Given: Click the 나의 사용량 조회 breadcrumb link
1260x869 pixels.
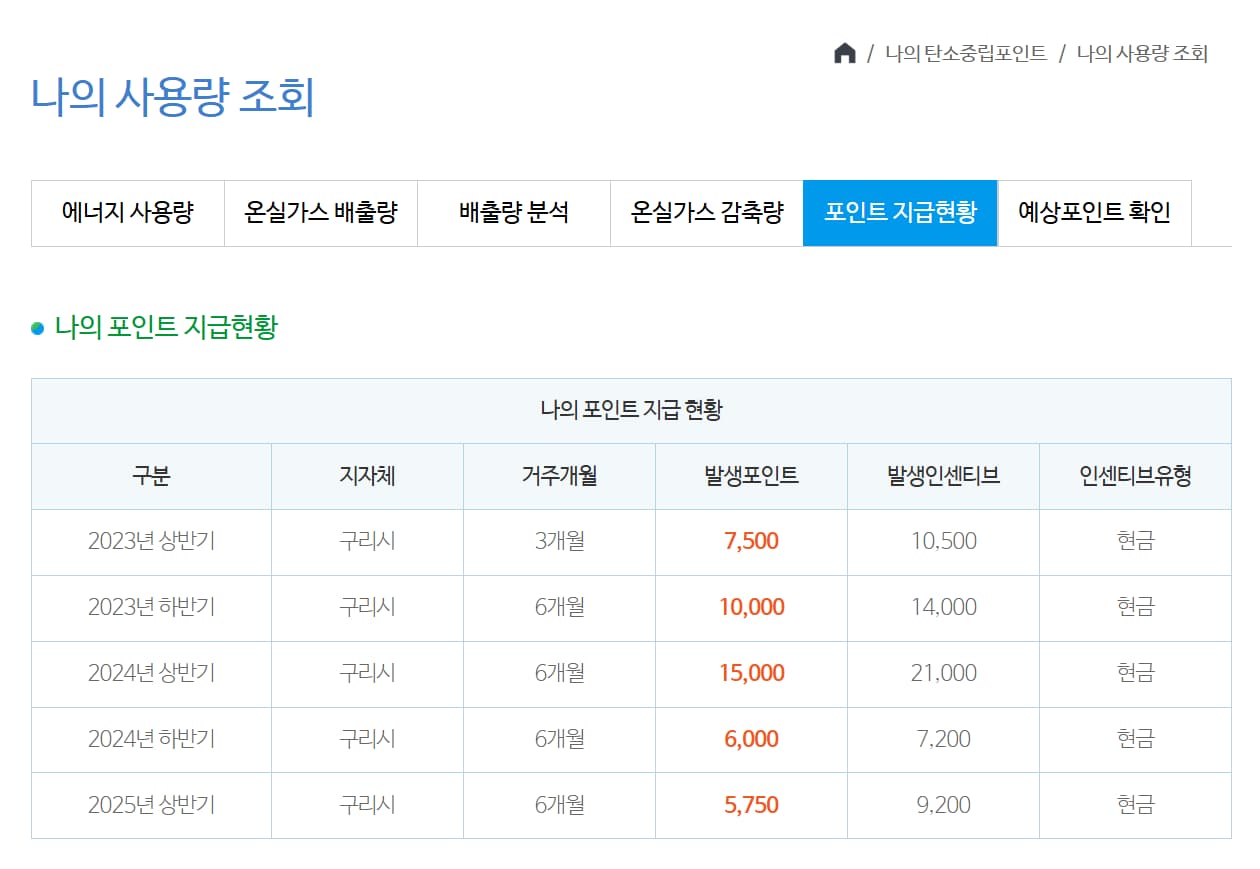Looking at the screenshot, I should pos(1141,54).
